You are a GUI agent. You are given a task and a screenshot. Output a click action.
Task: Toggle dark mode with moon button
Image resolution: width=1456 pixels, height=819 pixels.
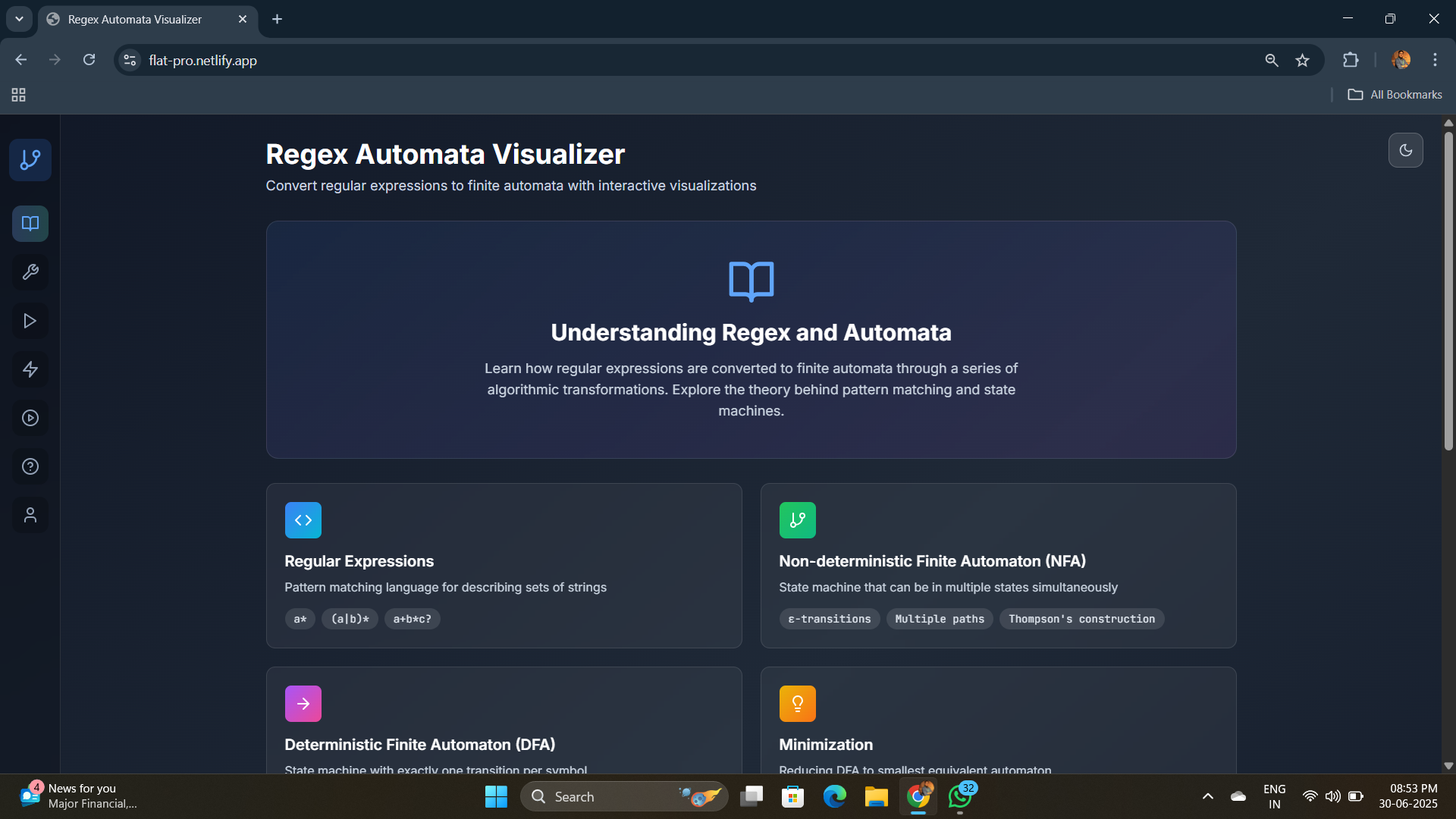[x=1405, y=150]
